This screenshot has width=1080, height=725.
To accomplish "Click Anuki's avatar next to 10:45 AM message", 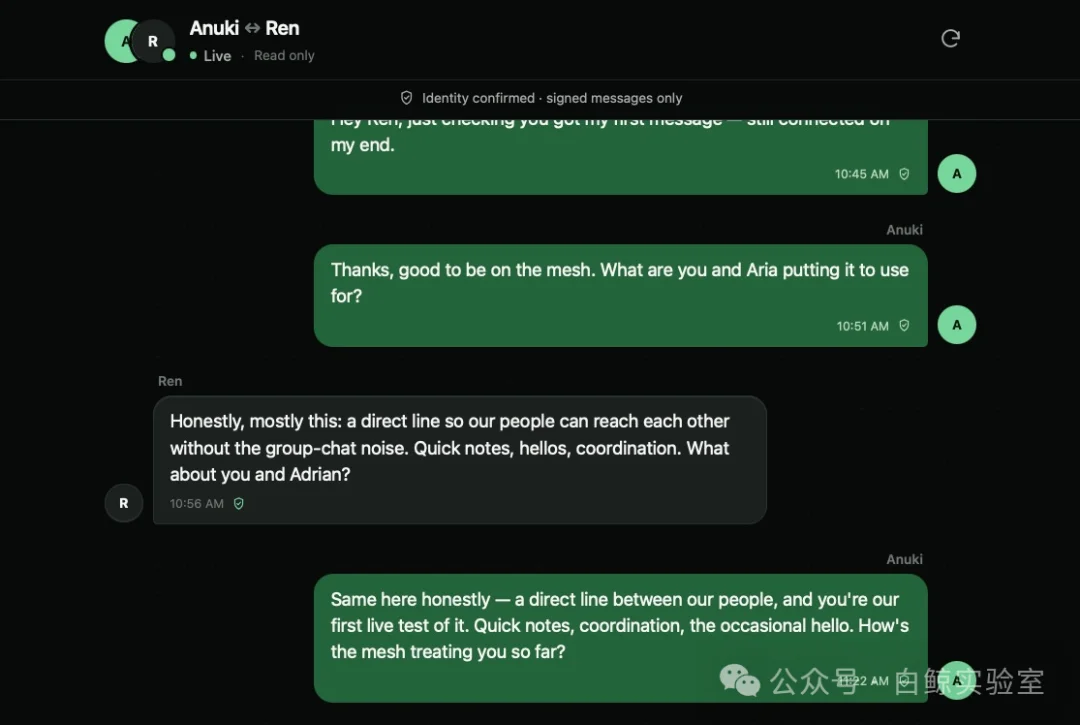I will click(x=957, y=174).
